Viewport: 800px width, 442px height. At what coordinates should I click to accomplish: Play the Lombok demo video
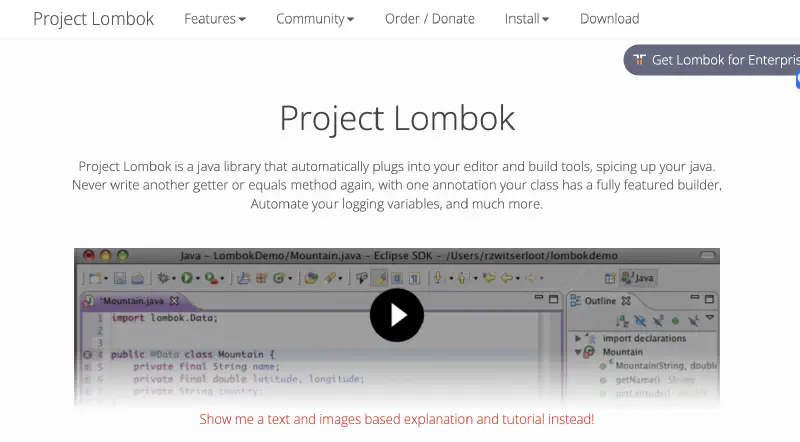click(x=397, y=315)
